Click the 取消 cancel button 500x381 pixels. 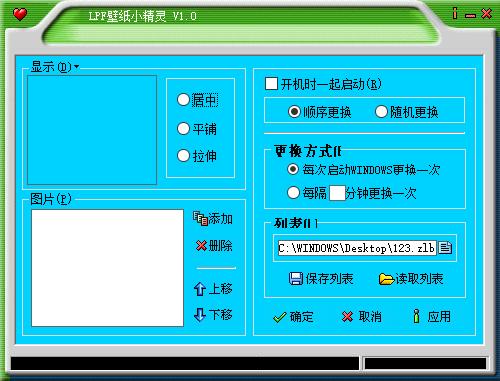(x=362, y=317)
